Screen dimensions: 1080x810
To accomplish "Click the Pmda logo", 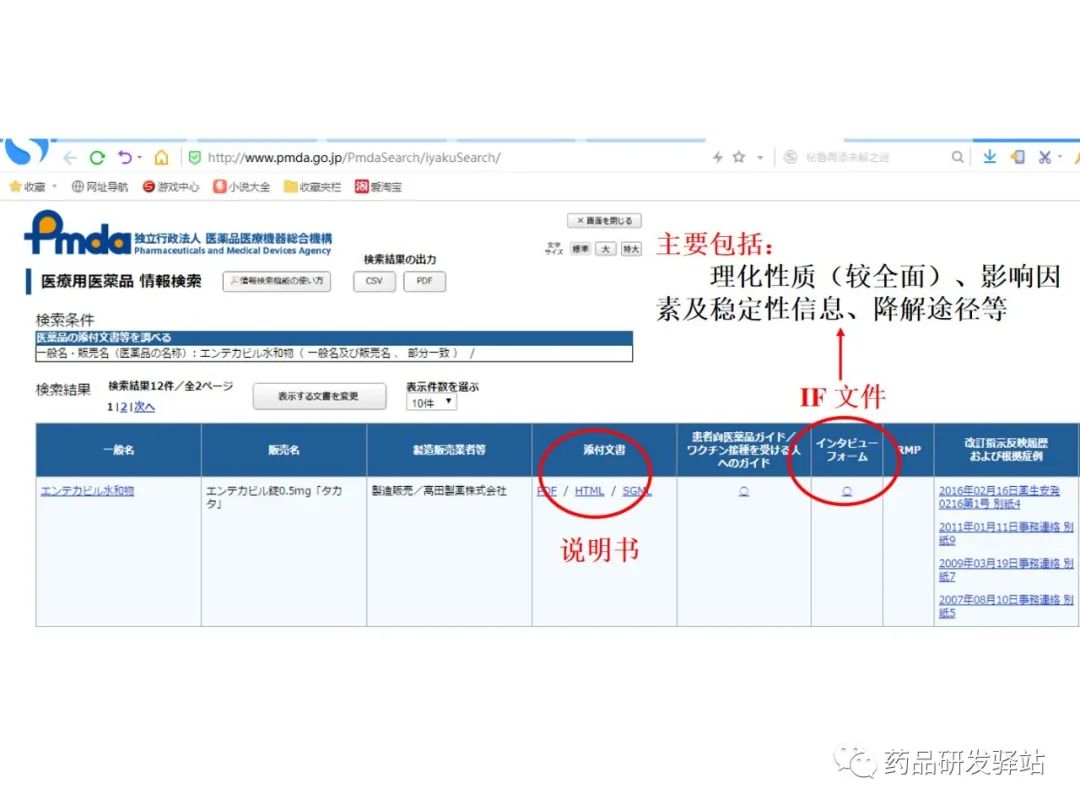I will (x=77, y=233).
